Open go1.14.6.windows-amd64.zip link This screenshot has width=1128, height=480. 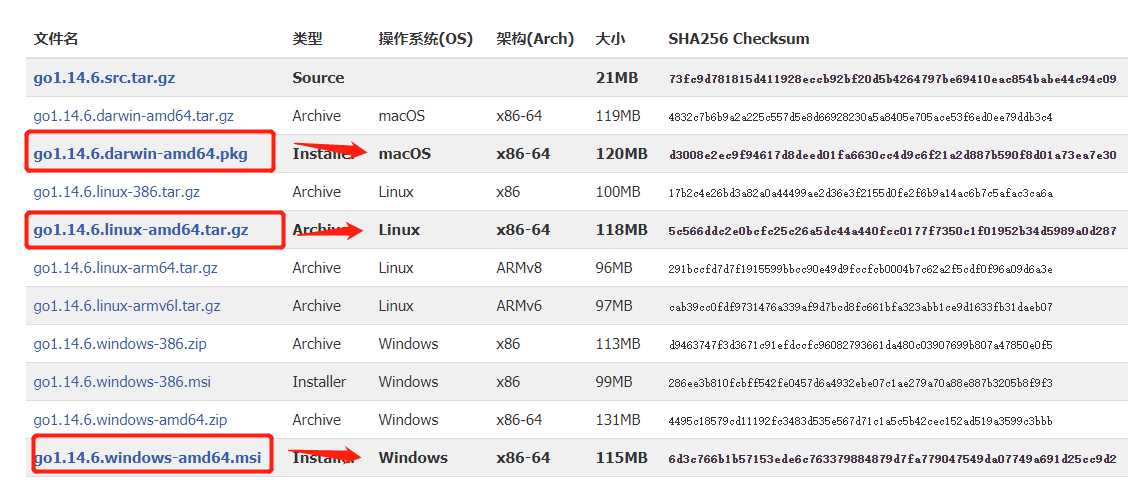coord(130,420)
